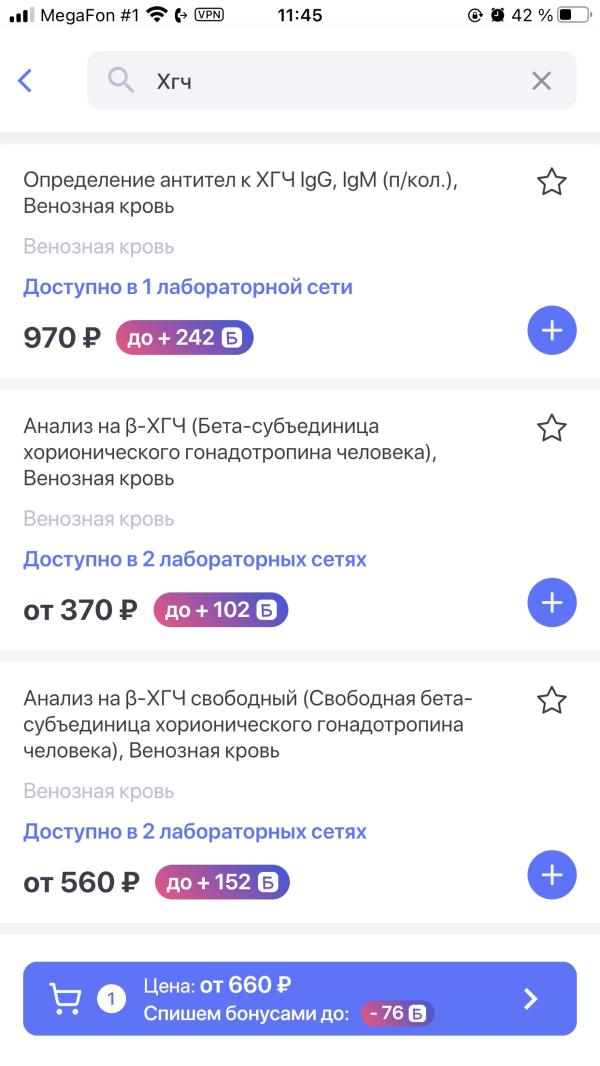Star the β-ХГЧ beta-subunit analysis
Screen dimensions: 600x1066
click(551, 428)
